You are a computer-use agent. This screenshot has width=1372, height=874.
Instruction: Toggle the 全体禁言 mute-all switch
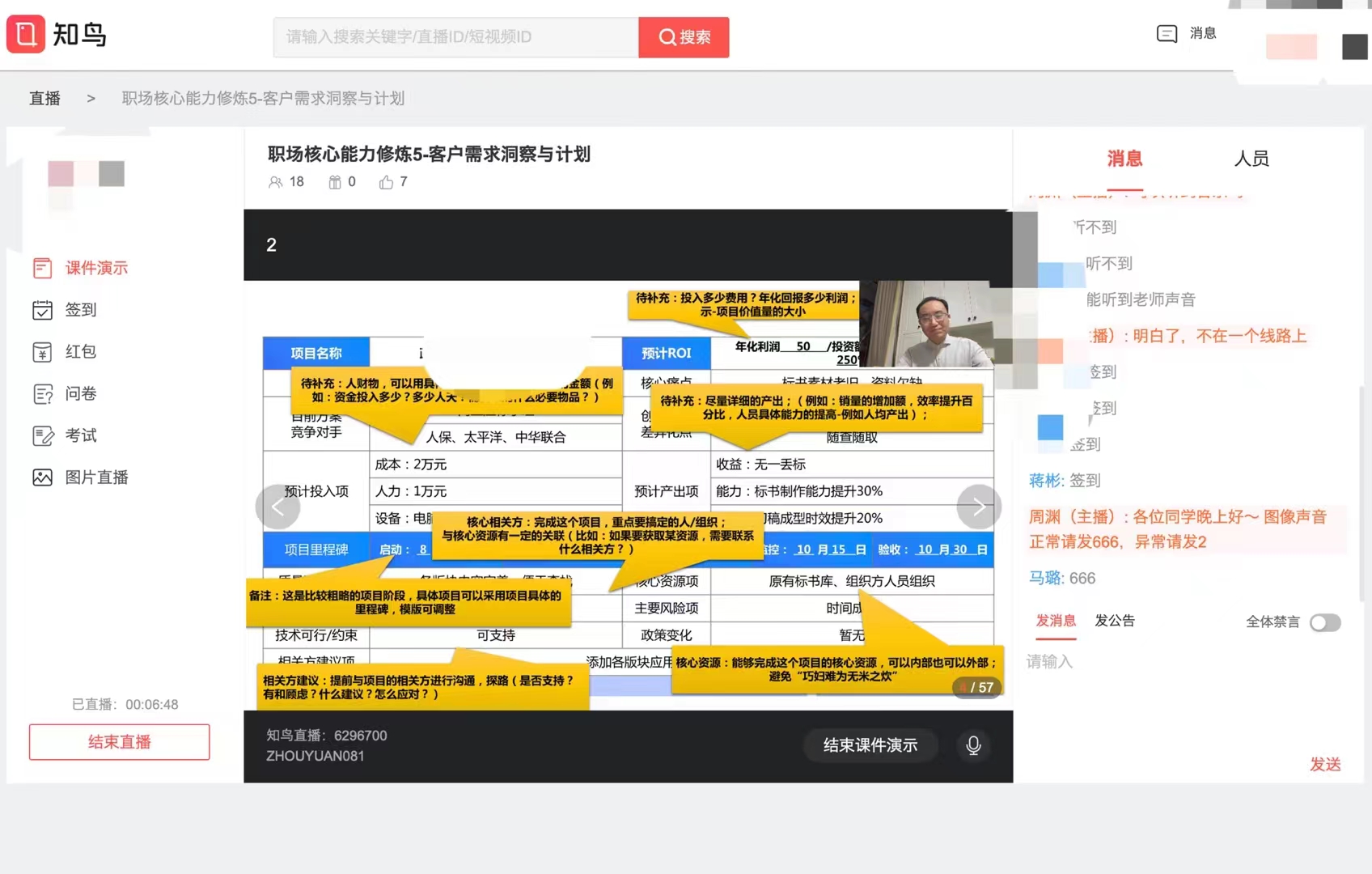pyautogui.click(x=1325, y=622)
